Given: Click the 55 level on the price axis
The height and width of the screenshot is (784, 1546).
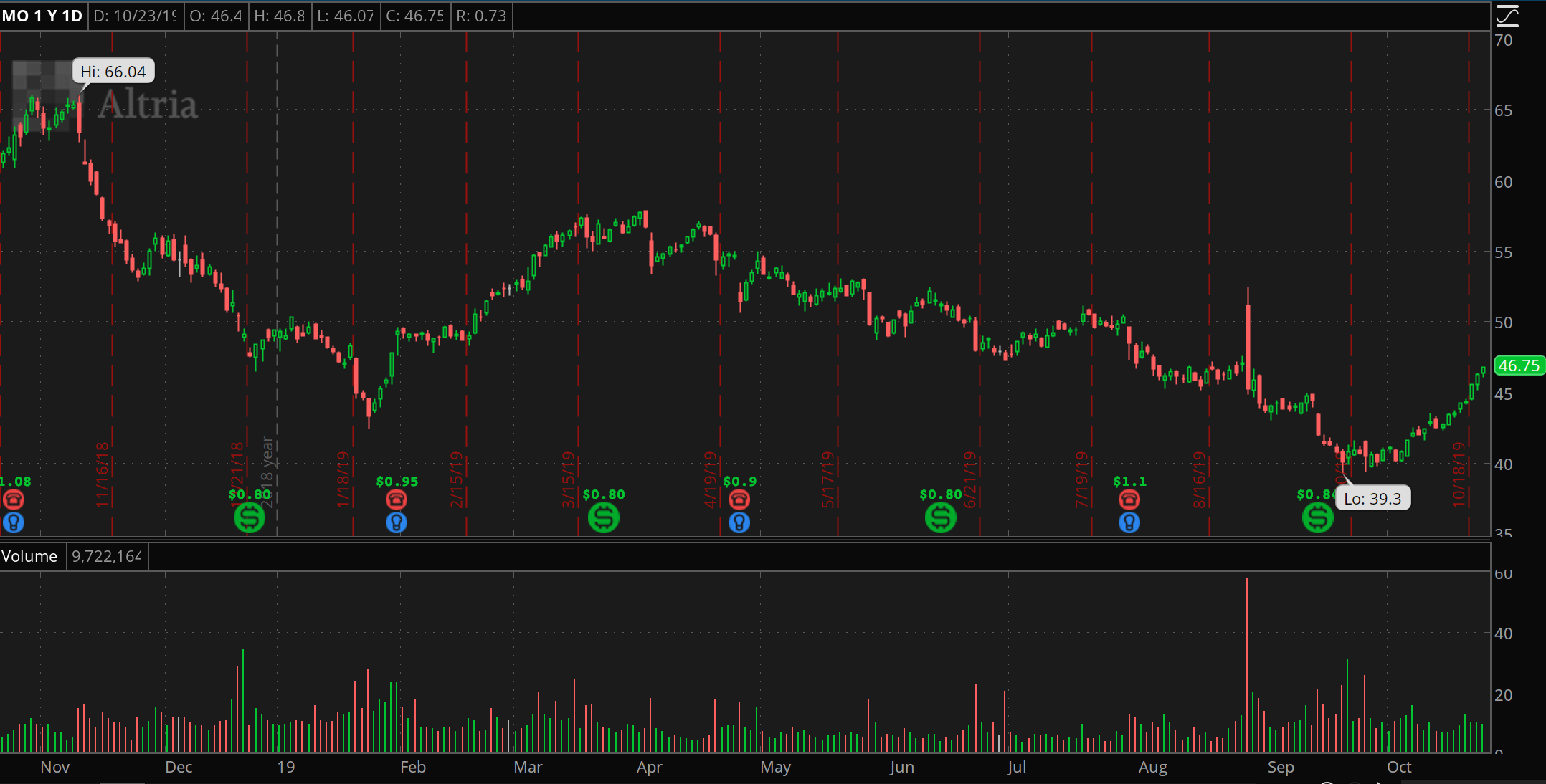Looking at the screenshot, I should coord(1504,252).
